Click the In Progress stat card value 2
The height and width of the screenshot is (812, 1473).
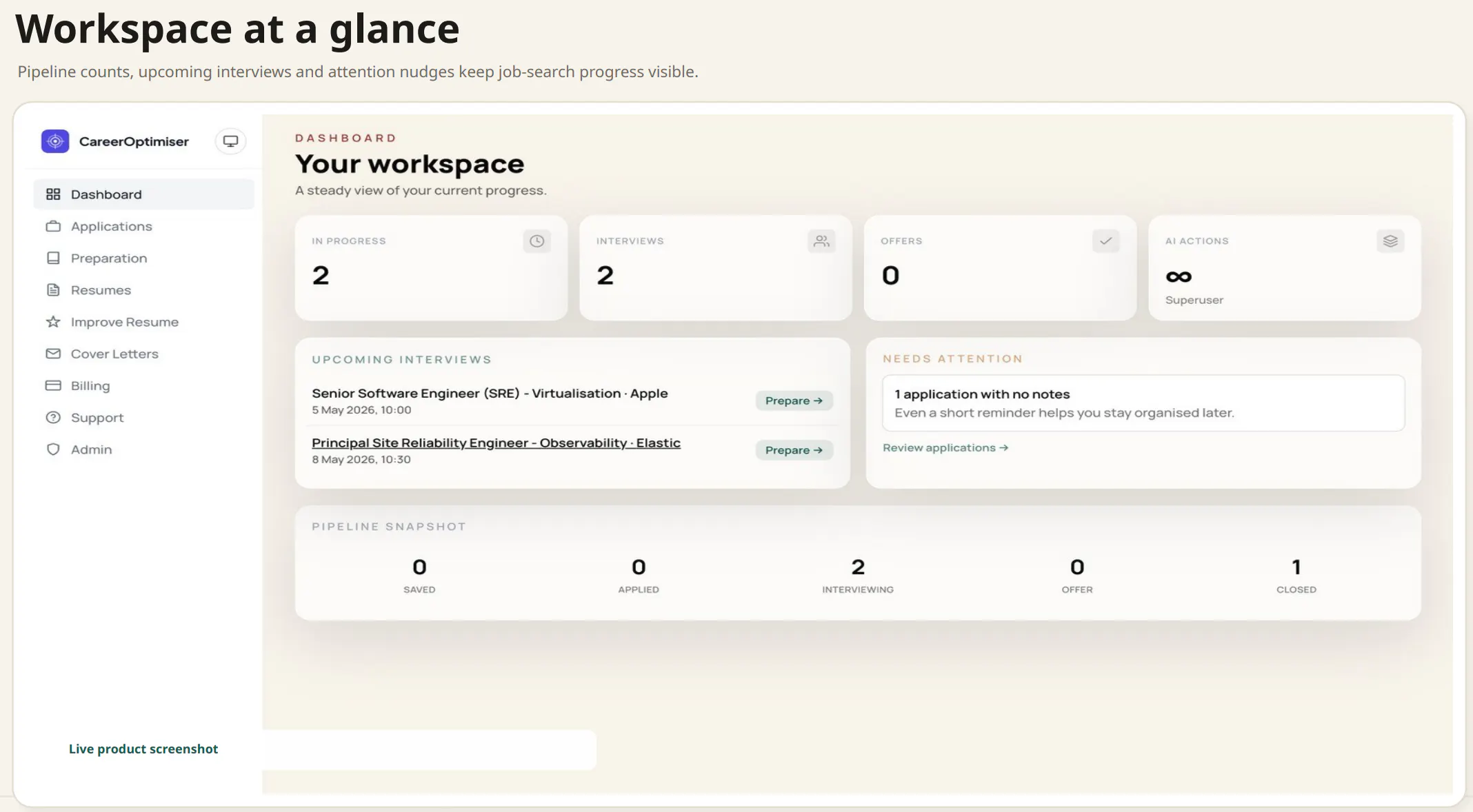click(321, 276)
